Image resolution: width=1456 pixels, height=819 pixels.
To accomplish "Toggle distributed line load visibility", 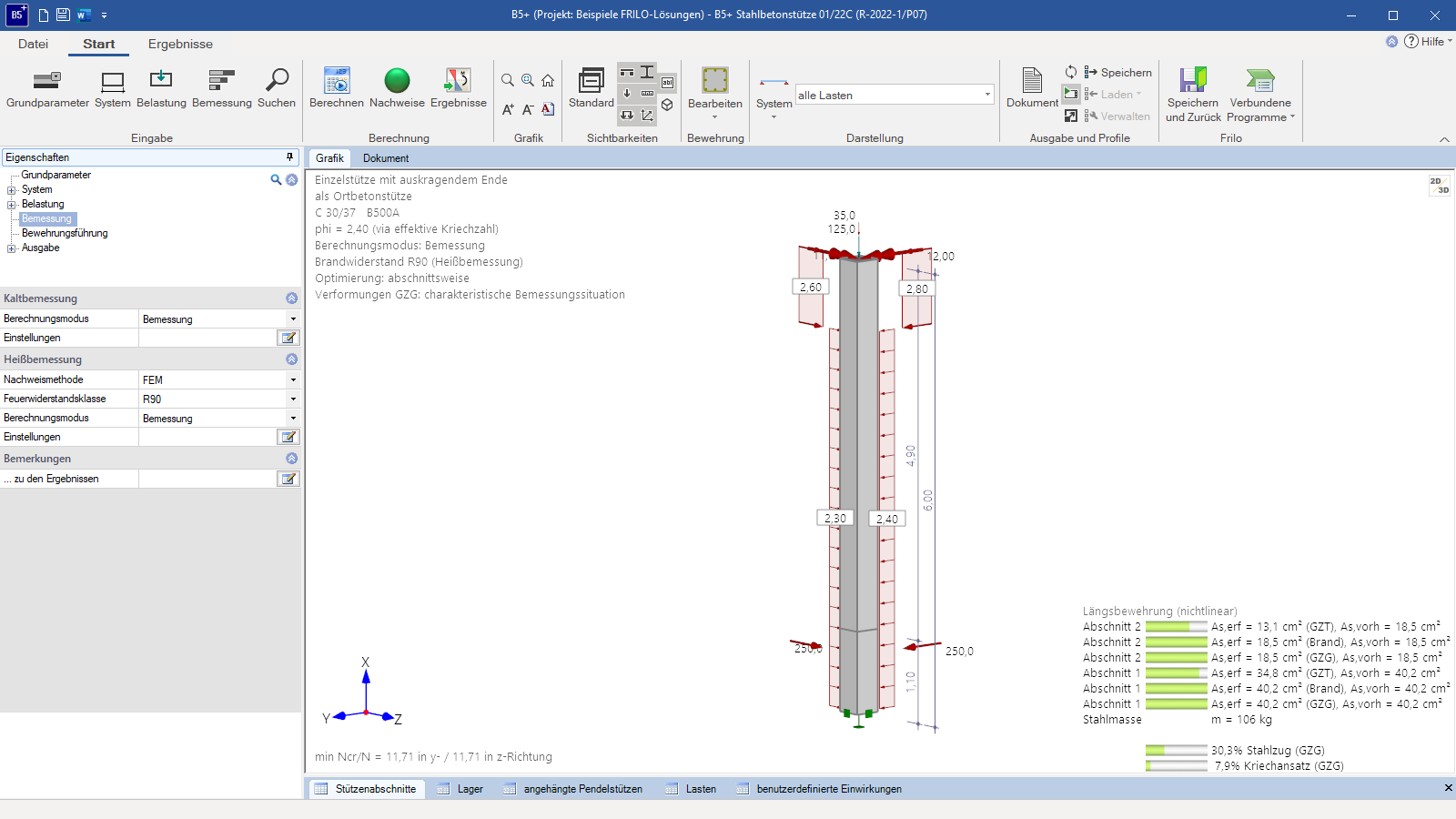I will pos(647,93).
